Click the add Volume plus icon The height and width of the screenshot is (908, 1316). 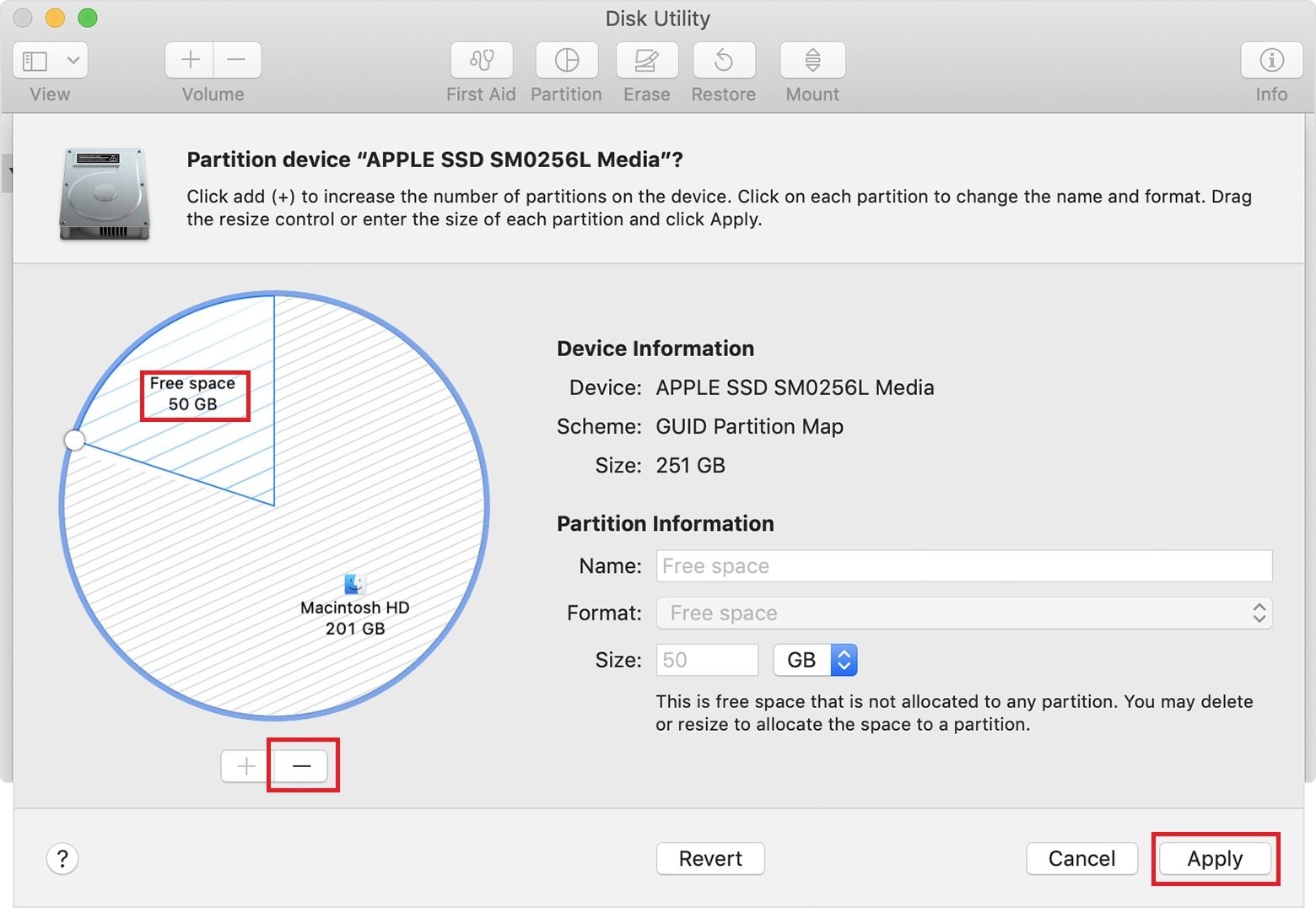190,60
